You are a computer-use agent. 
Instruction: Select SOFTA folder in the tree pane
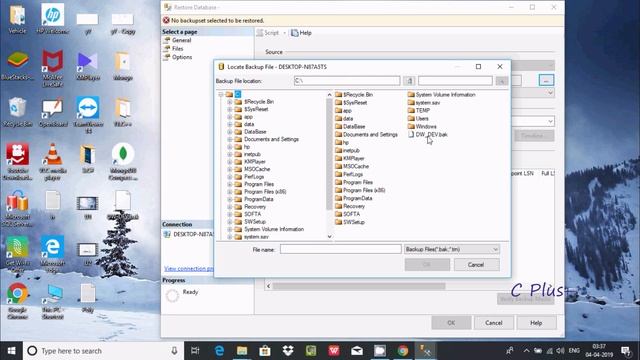point(248,214)
